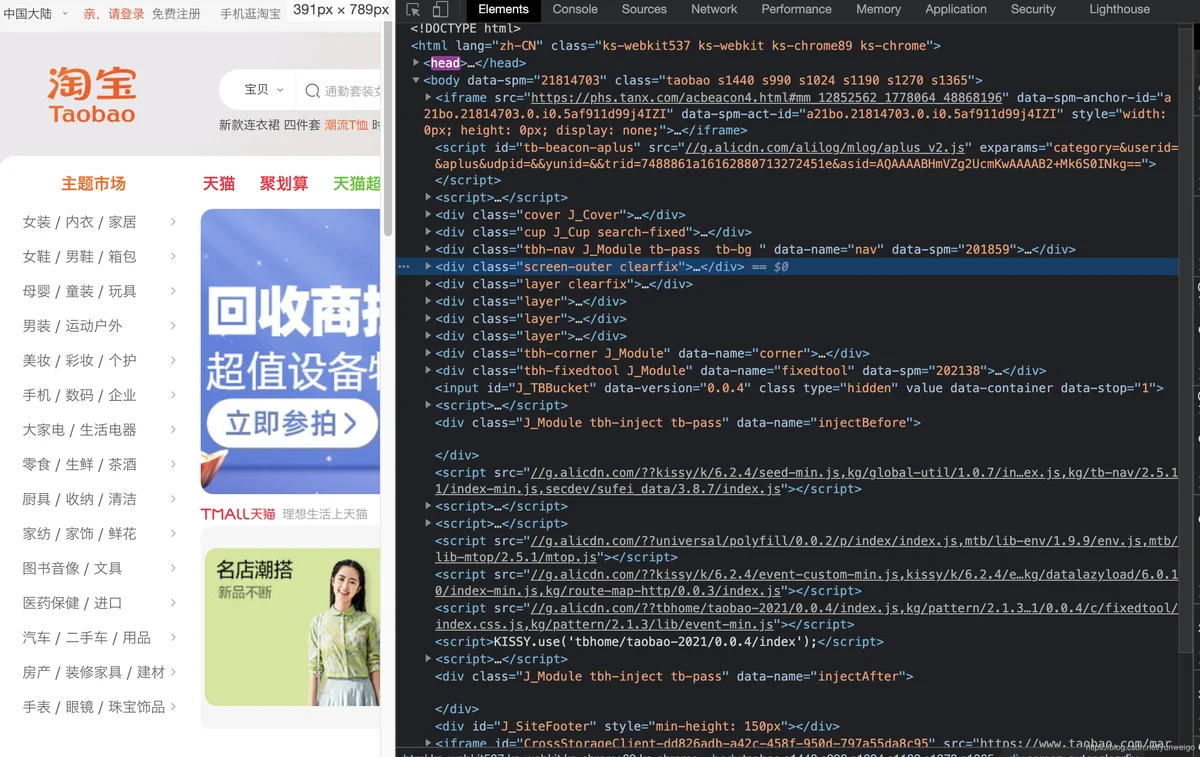The width and height of the screenshot is (1200, 757).
Task: Expand the screen-outer clearfix div
Action: [x=428, y=267]
